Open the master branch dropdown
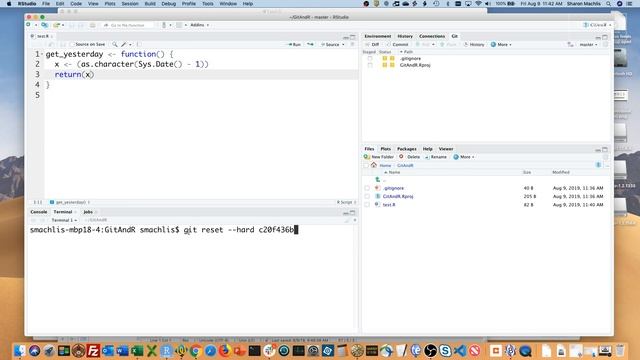The width and height of the screenshot is (640, 360). pos(588,44)
